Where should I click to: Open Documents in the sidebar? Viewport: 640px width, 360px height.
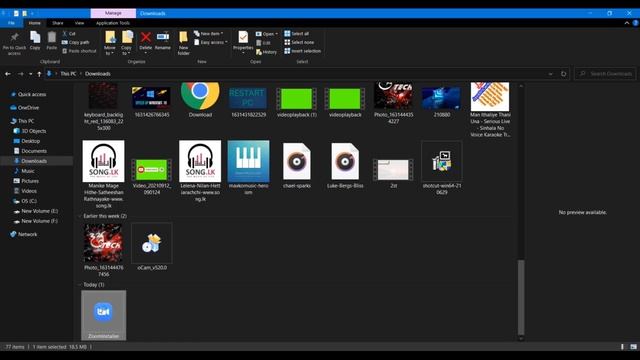click(x=34, y=151)
